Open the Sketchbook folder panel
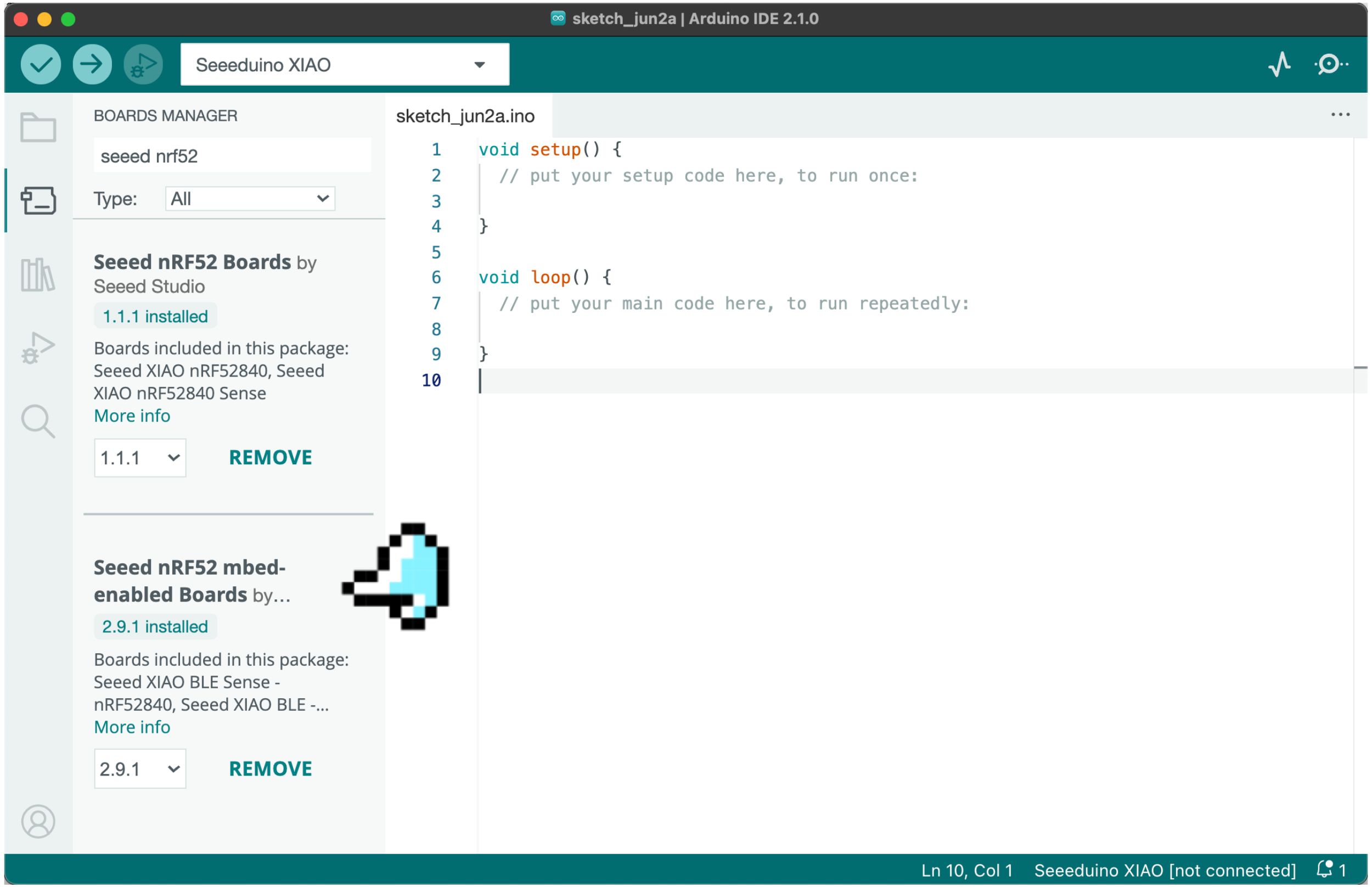 (x=38, y=127)
